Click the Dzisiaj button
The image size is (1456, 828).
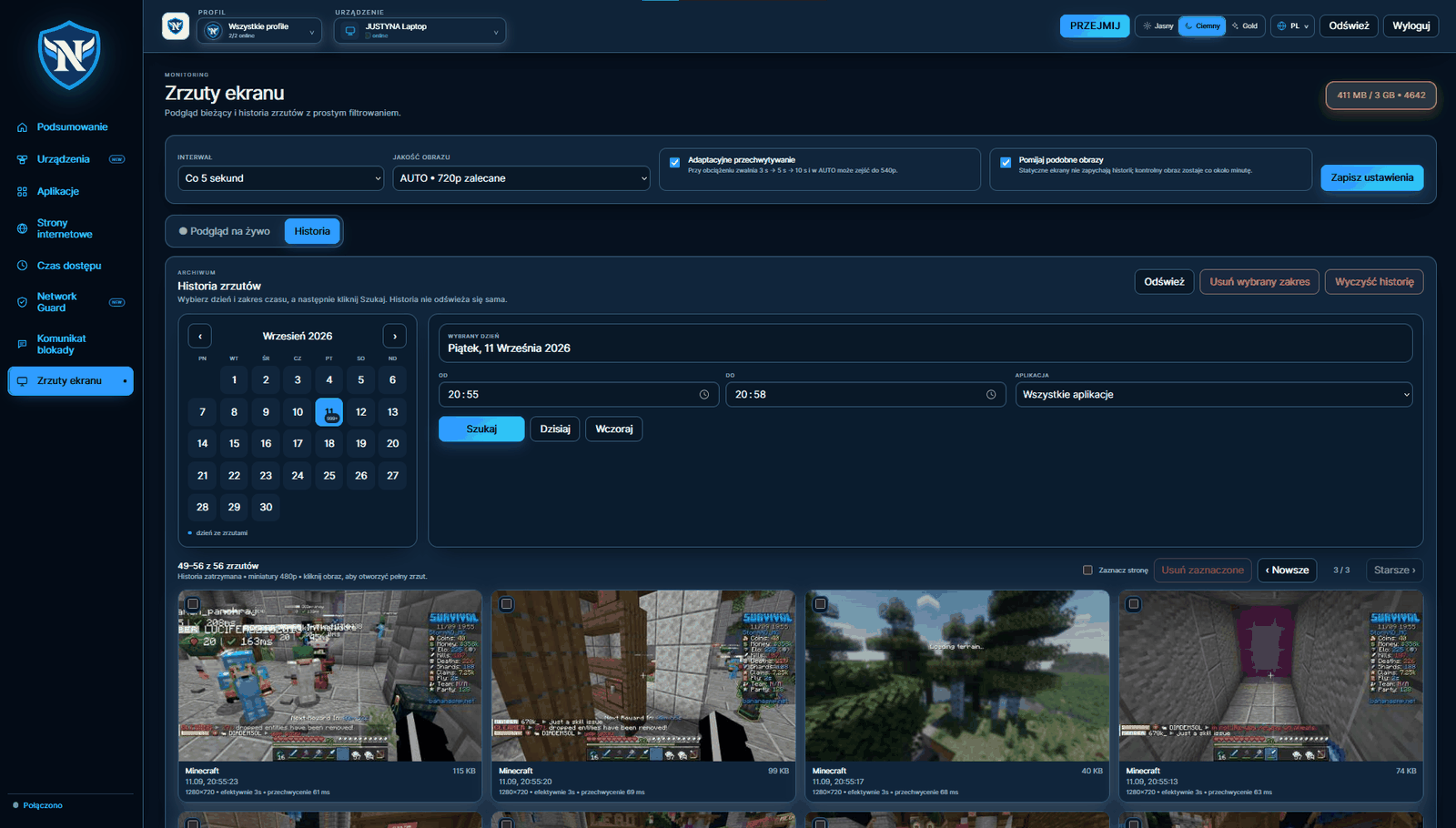(555, 429)
